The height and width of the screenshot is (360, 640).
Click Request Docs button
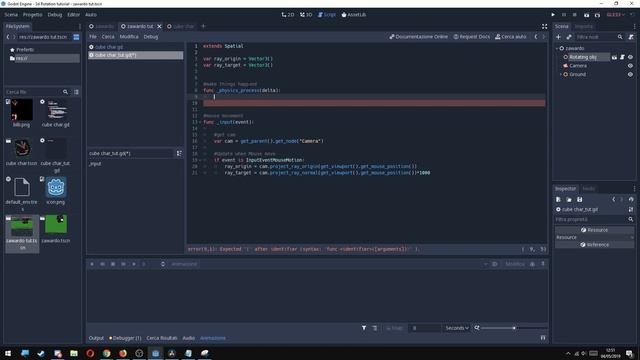coord(472,37)
